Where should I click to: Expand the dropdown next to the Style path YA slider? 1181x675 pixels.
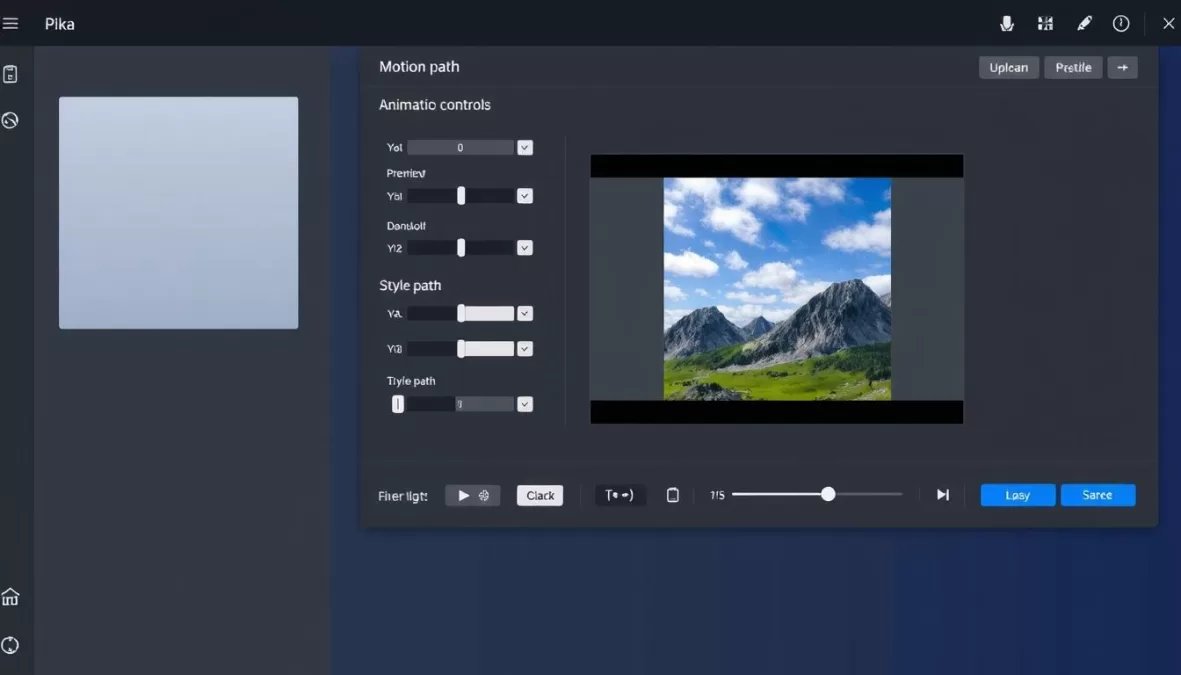tap(524, 313)
